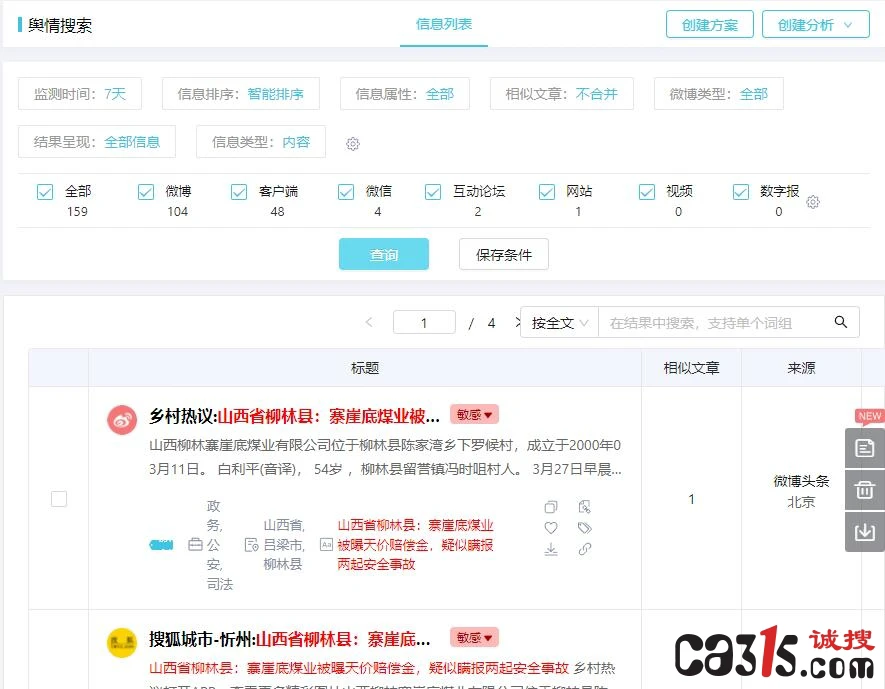Viewport: 885px width, 689px height.
Task: Open 信息排序: 智能排序 filter dropdown
Action: tap(241, 94)
